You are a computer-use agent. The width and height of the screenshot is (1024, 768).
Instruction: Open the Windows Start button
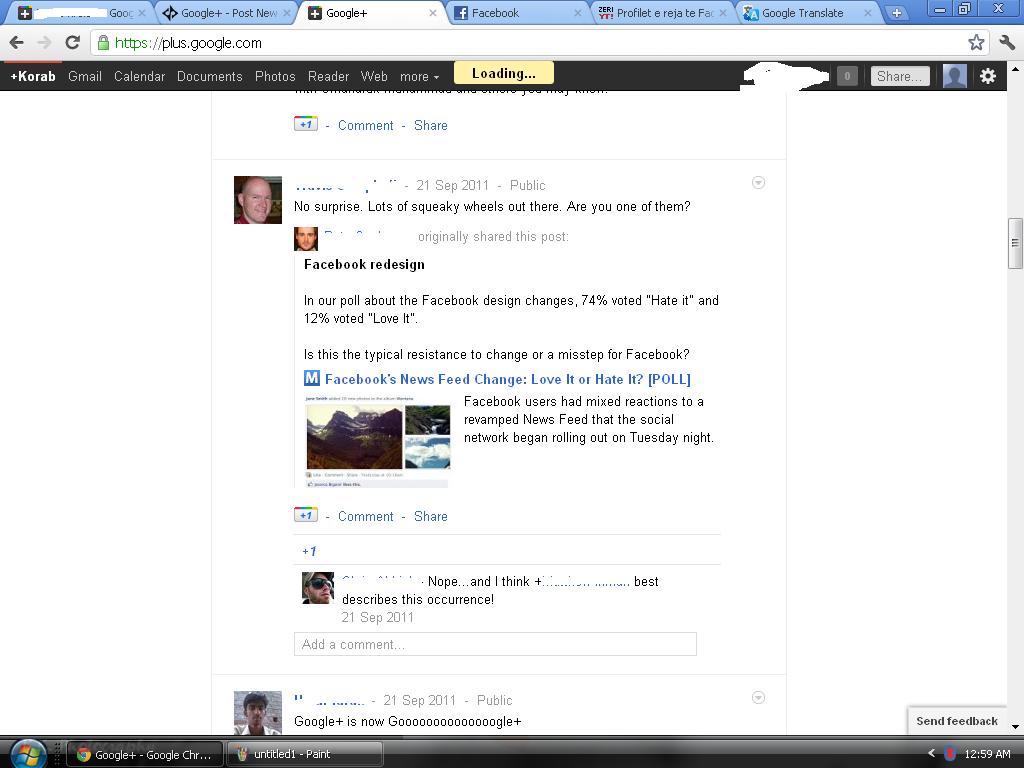pyautogui.click(x=27, y=755)
